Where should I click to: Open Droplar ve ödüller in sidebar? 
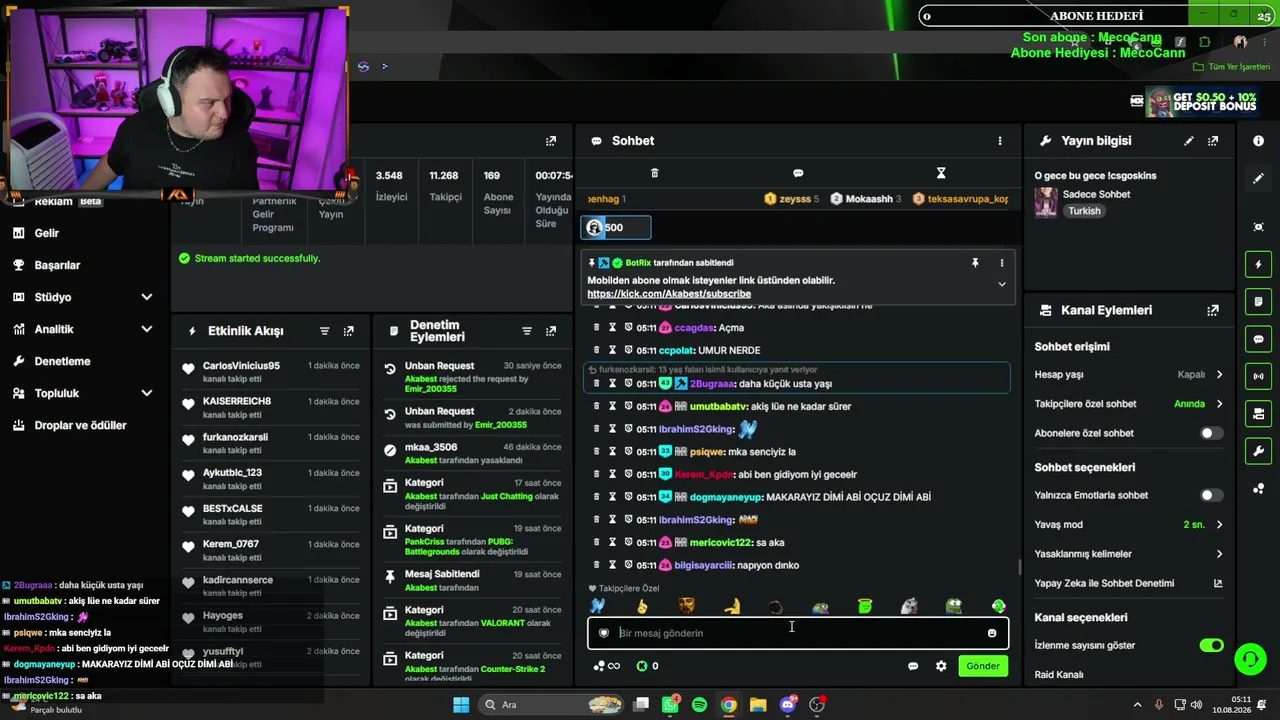[x=82, y=425]
